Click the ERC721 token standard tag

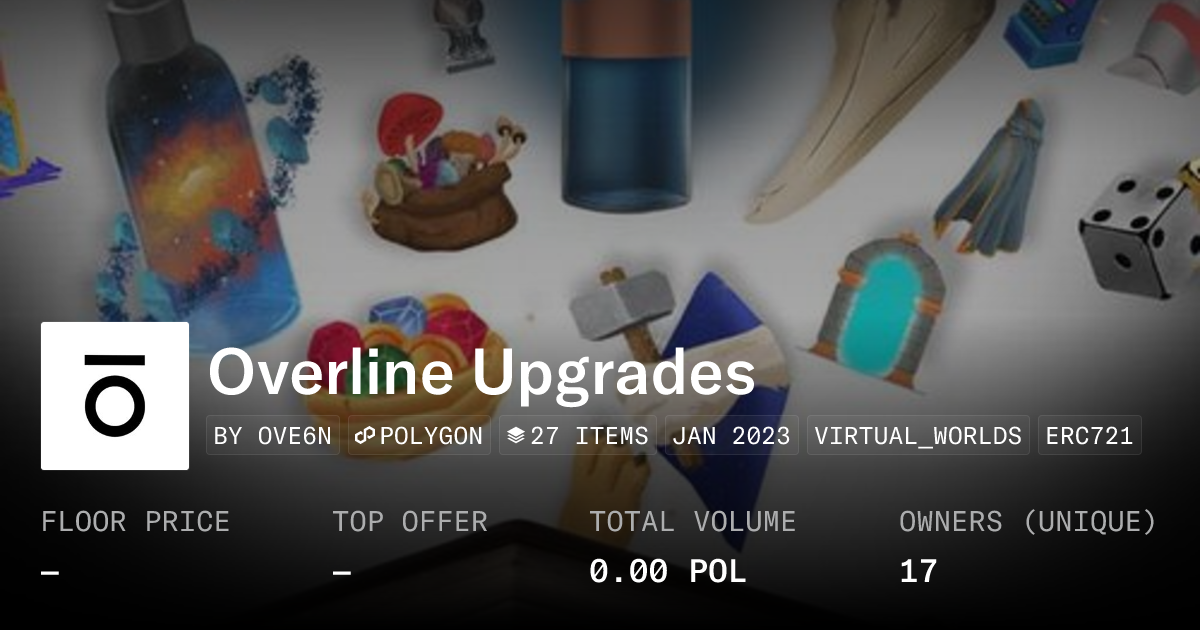point(1090,436)
